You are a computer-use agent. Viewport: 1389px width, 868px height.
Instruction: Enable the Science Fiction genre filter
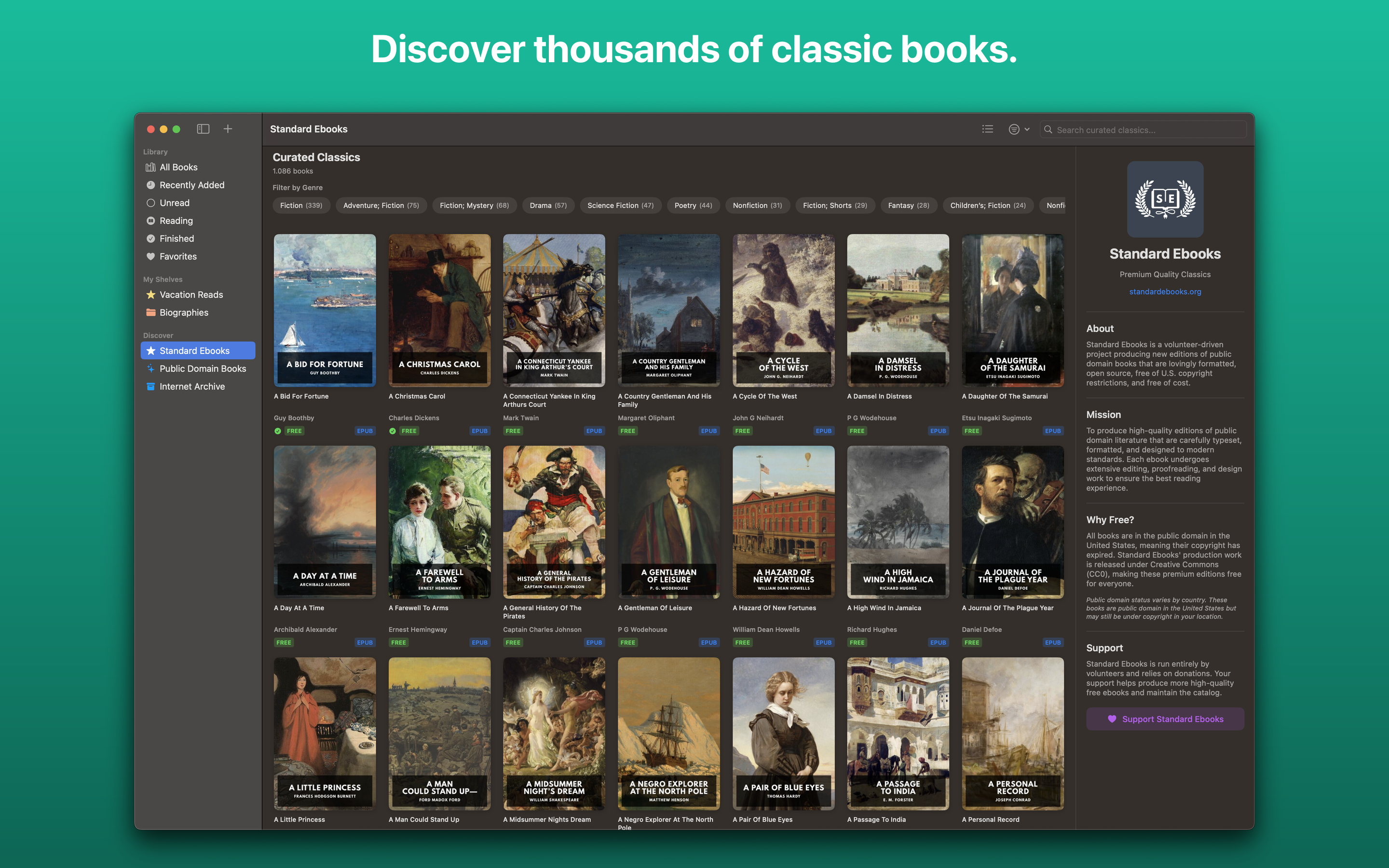620,205
